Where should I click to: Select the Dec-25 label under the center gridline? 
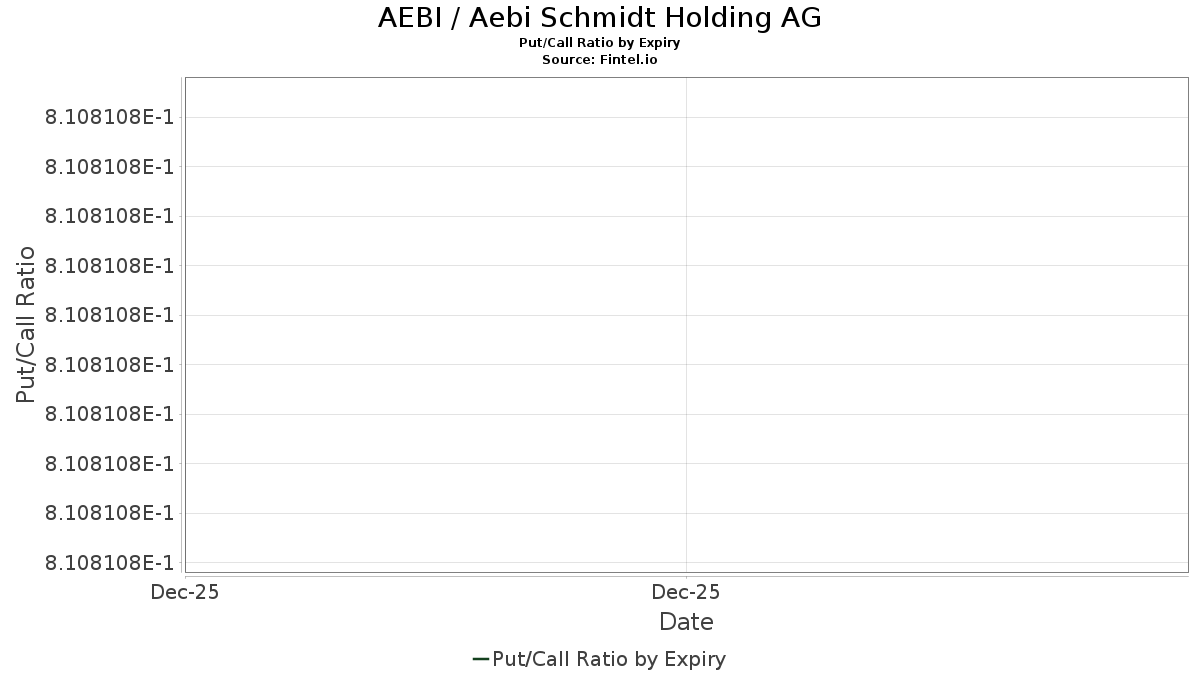point(686,592)
